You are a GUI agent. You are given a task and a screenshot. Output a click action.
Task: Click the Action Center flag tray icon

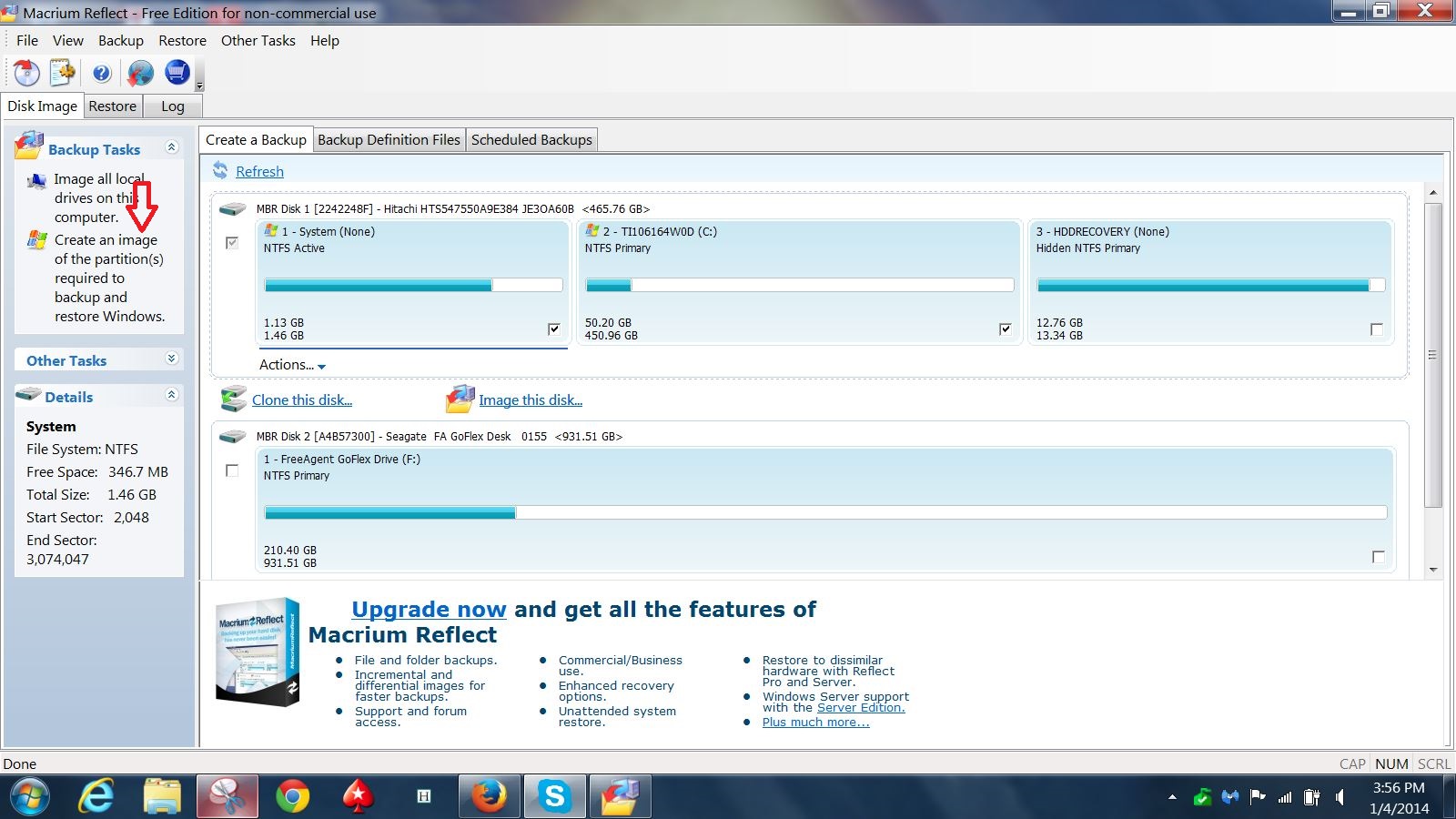[x=1258, y=797]
